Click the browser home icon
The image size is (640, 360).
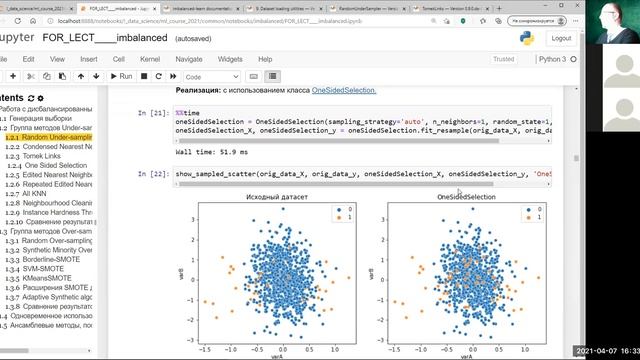pyautogui.click(x=33, y=21)
